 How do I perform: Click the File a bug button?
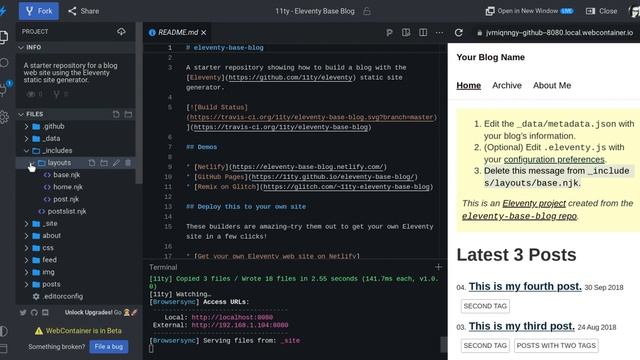click(x=109, y=347)
